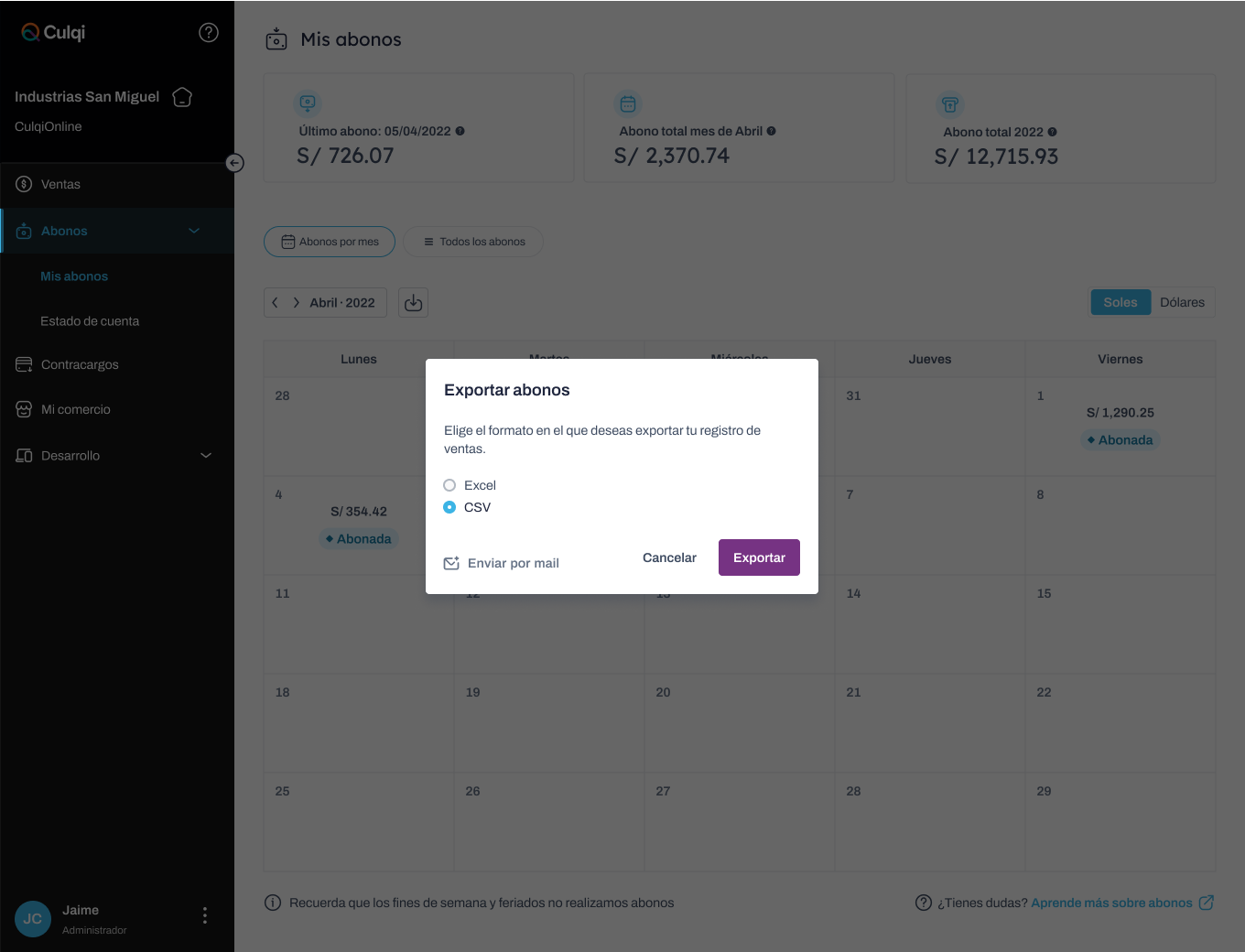Screen dimensions: 1245x952
Task: Select the CSV format radio button
Action: tap(449, 507)
